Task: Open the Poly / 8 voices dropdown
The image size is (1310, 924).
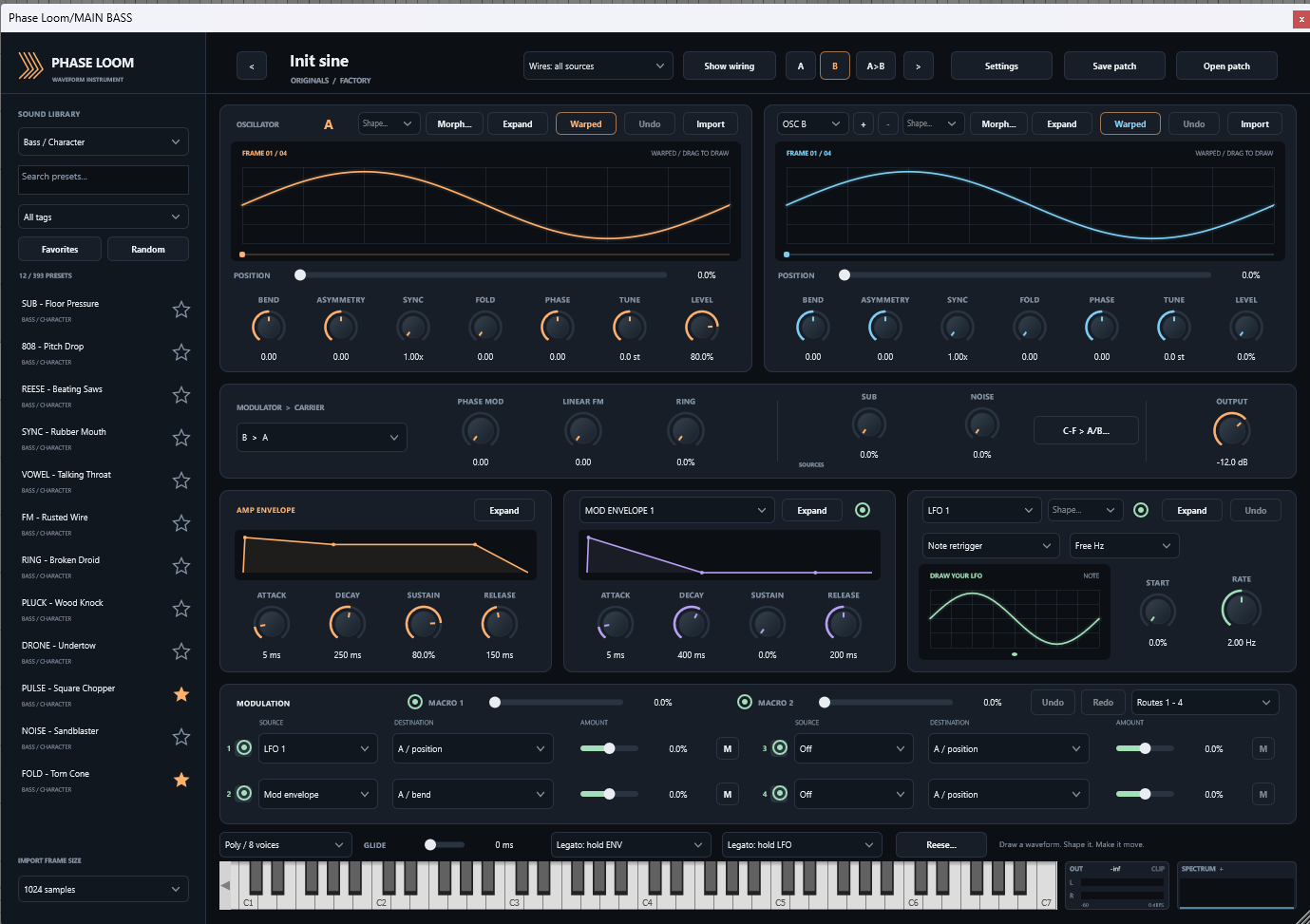Action: click(286, 845)
